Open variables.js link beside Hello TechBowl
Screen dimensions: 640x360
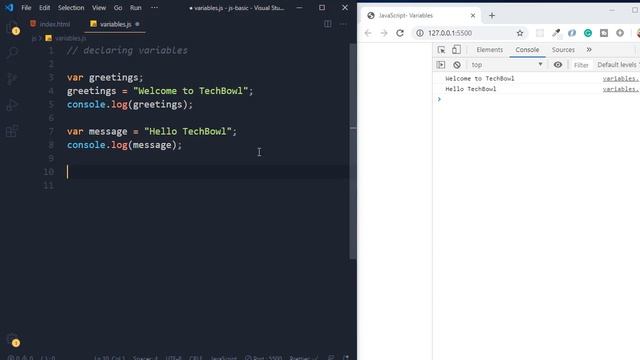[621, 89]
